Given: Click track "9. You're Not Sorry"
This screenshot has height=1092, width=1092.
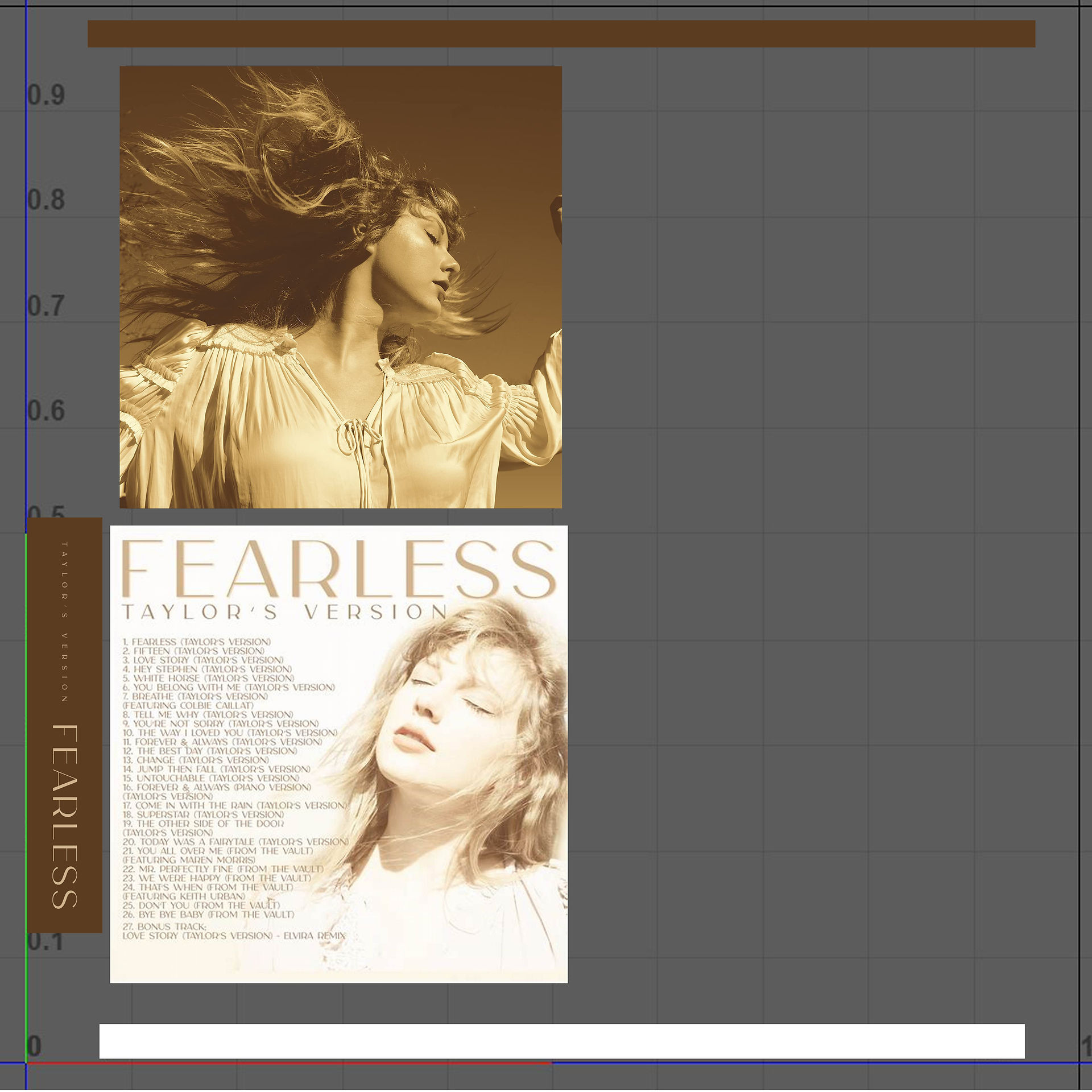Looking at the screenshot, I should pyautogui.click(x=221, y=723).
